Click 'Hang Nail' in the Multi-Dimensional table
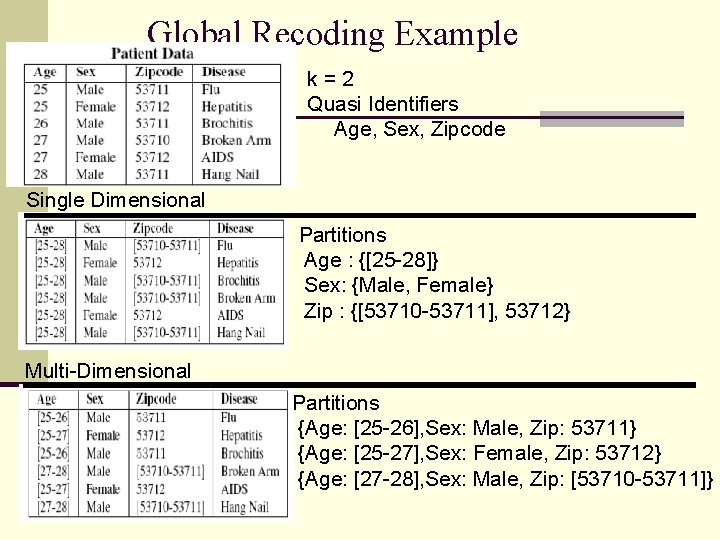Screen dimensions: 720x540 click(x=245, y=507)
